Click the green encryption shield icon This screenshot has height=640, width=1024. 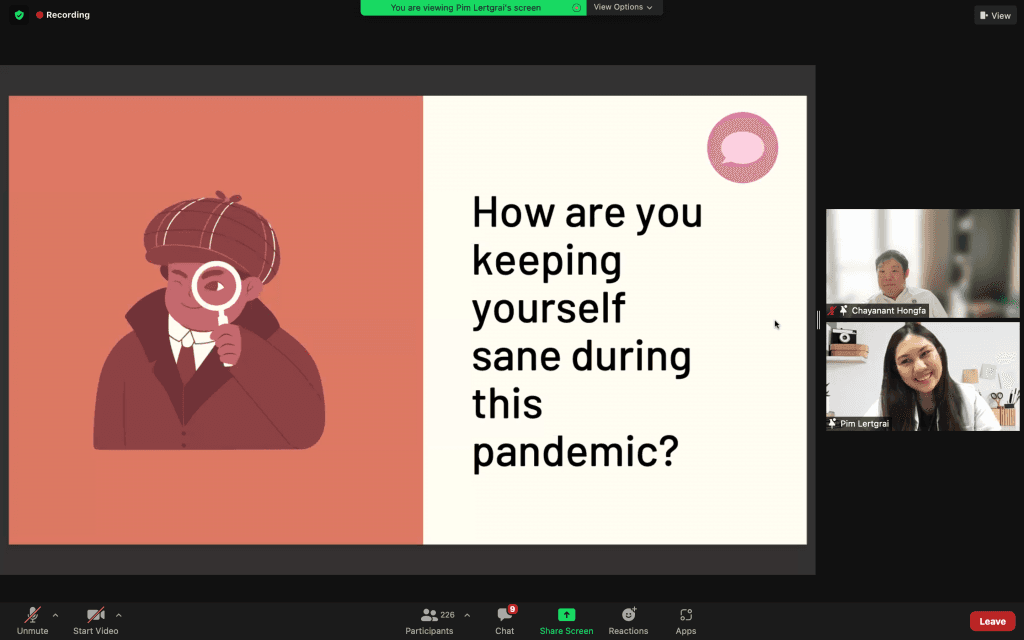[x=18, y=15]
